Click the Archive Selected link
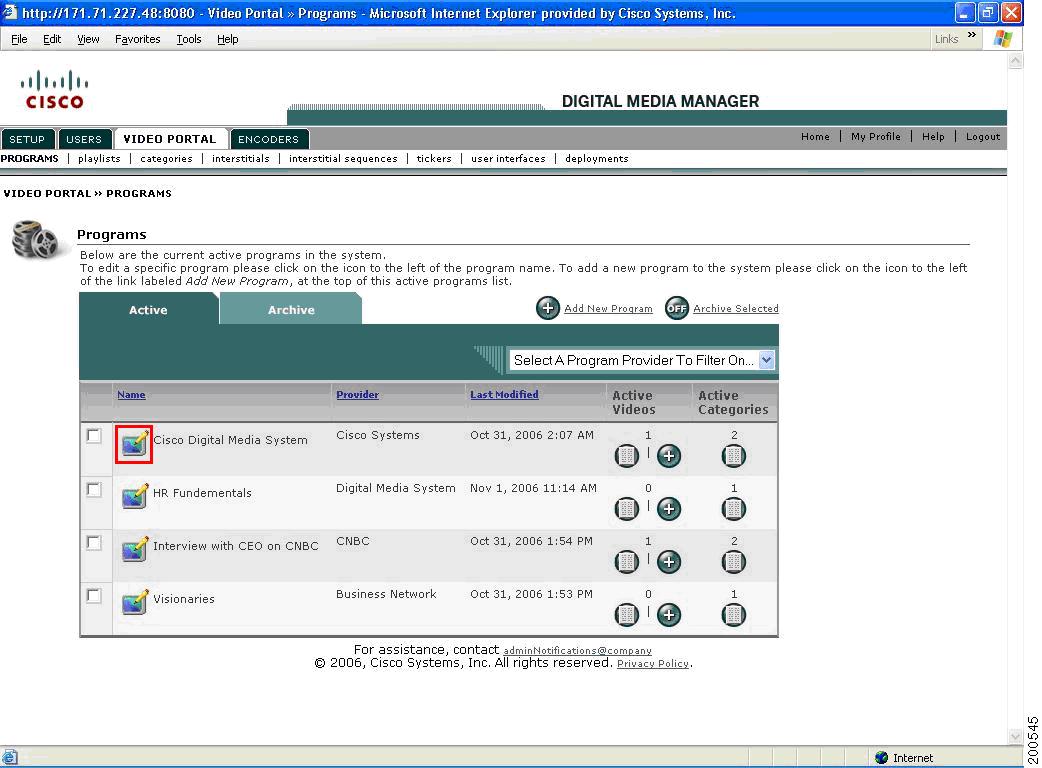The image size is (1042, 768). point(736,308)
